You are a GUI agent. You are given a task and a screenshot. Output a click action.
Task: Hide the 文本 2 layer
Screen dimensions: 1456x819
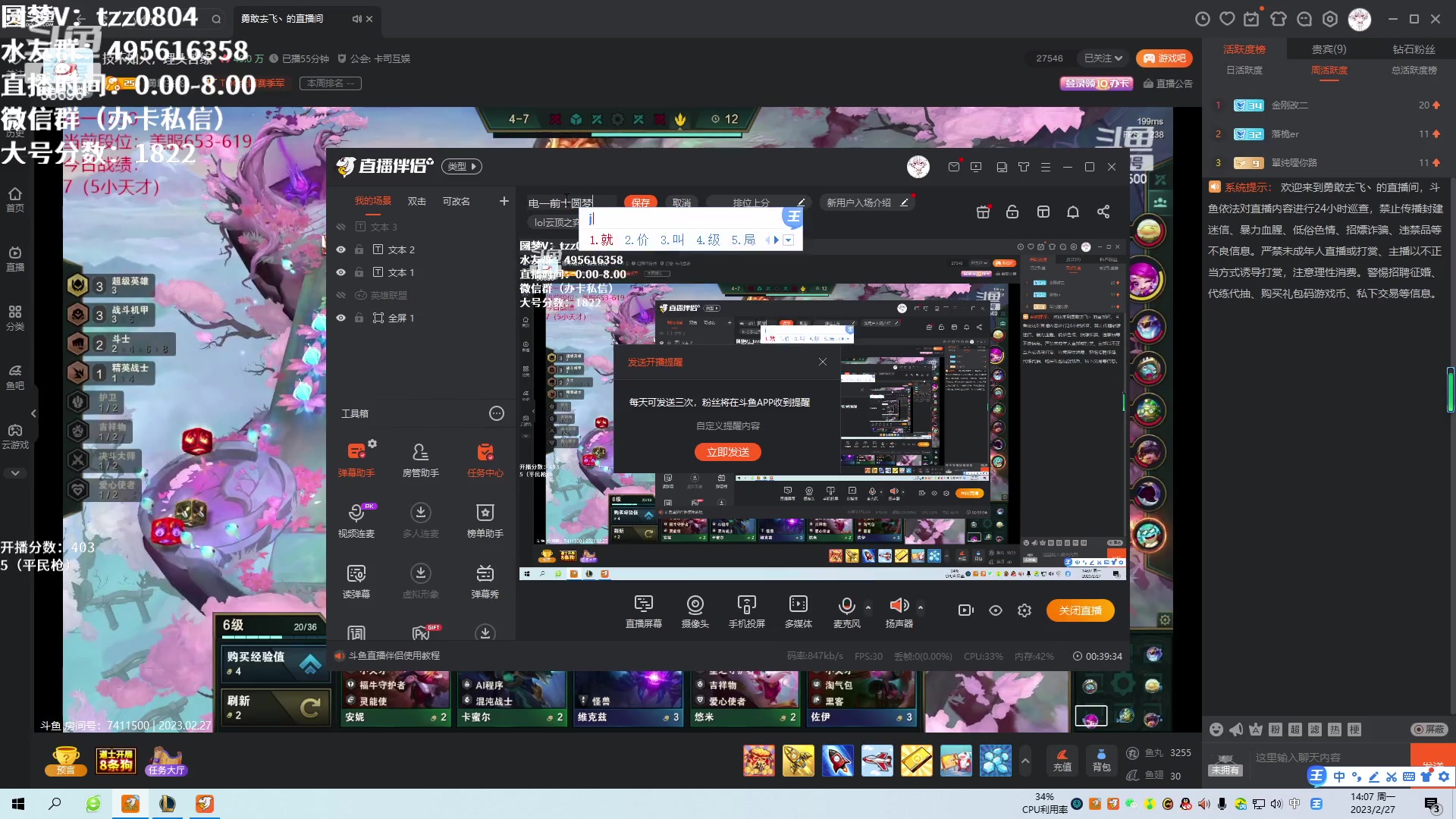pos(340,249)
